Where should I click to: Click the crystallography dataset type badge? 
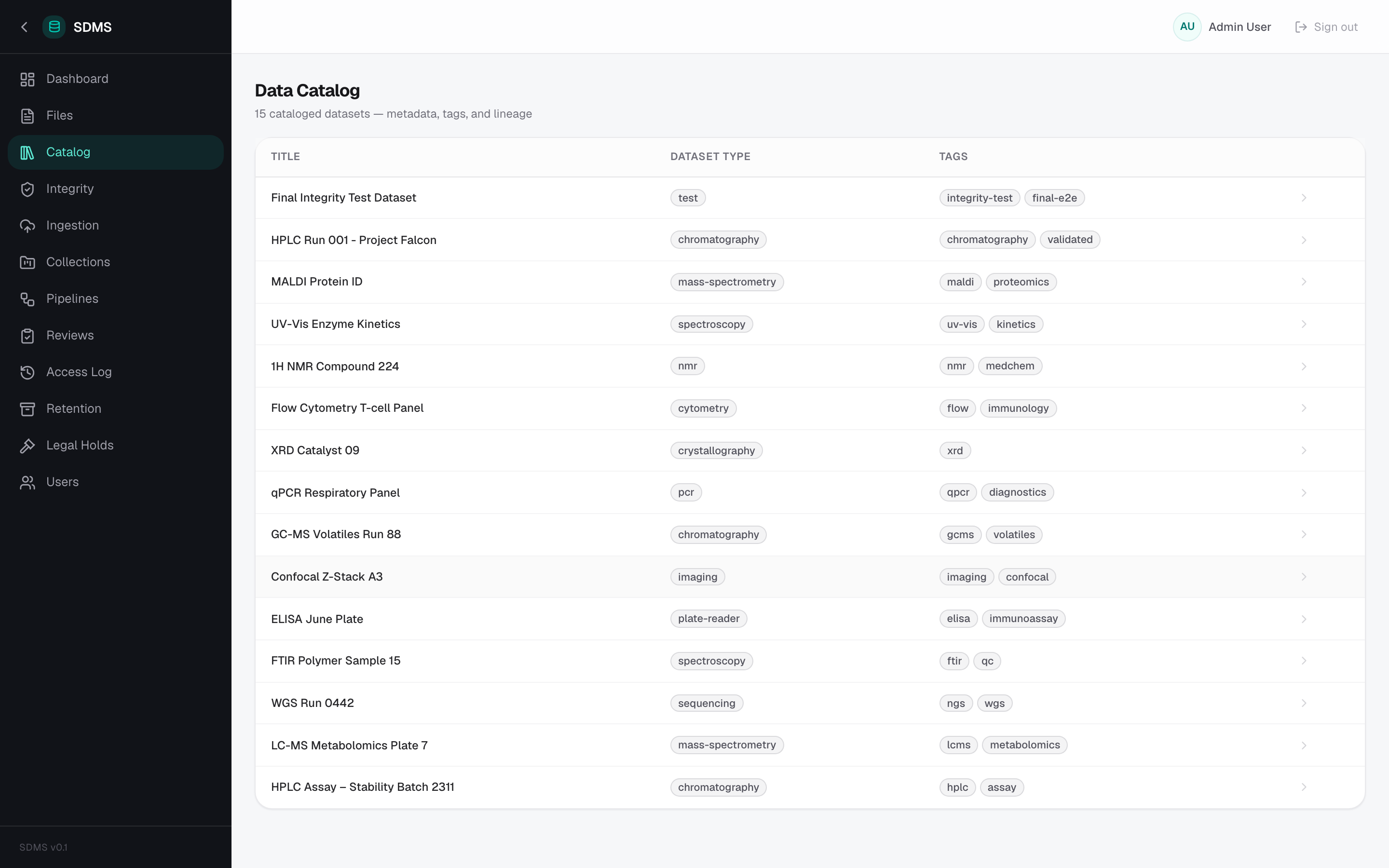coord(716,451)
